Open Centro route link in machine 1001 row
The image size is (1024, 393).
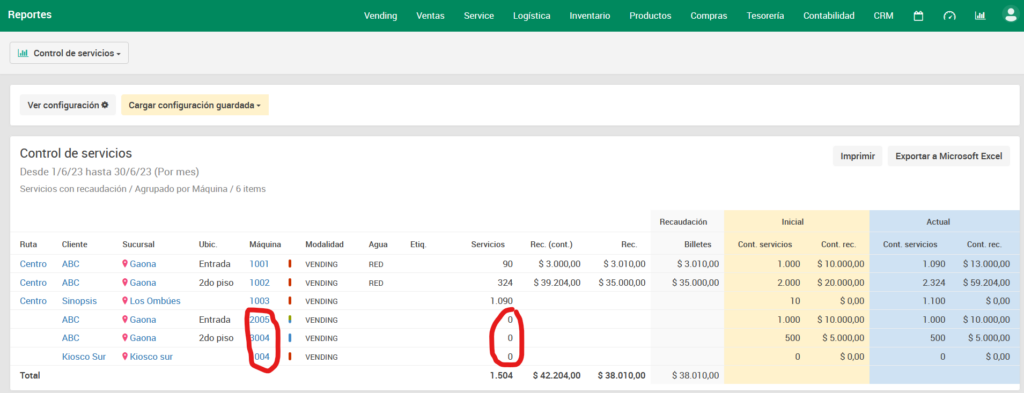coord(33,264)
